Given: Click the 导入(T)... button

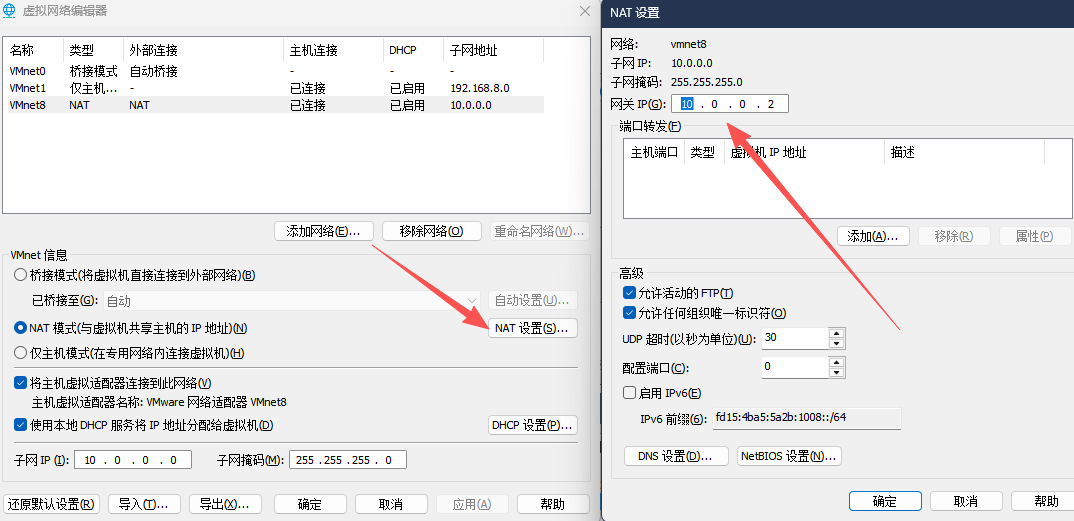Looking at the screenshot, I should click(x=144, y=505).
